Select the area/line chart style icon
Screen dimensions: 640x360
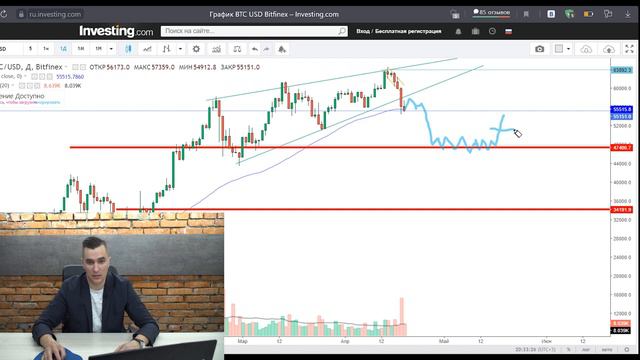pos(147,49)
